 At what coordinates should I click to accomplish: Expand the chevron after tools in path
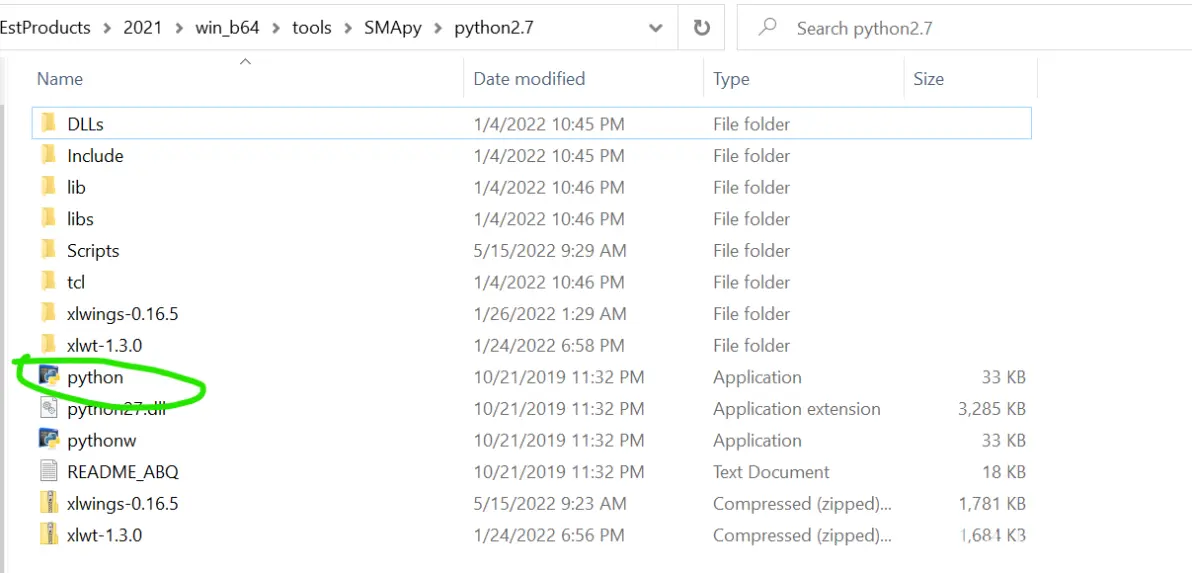348,29
